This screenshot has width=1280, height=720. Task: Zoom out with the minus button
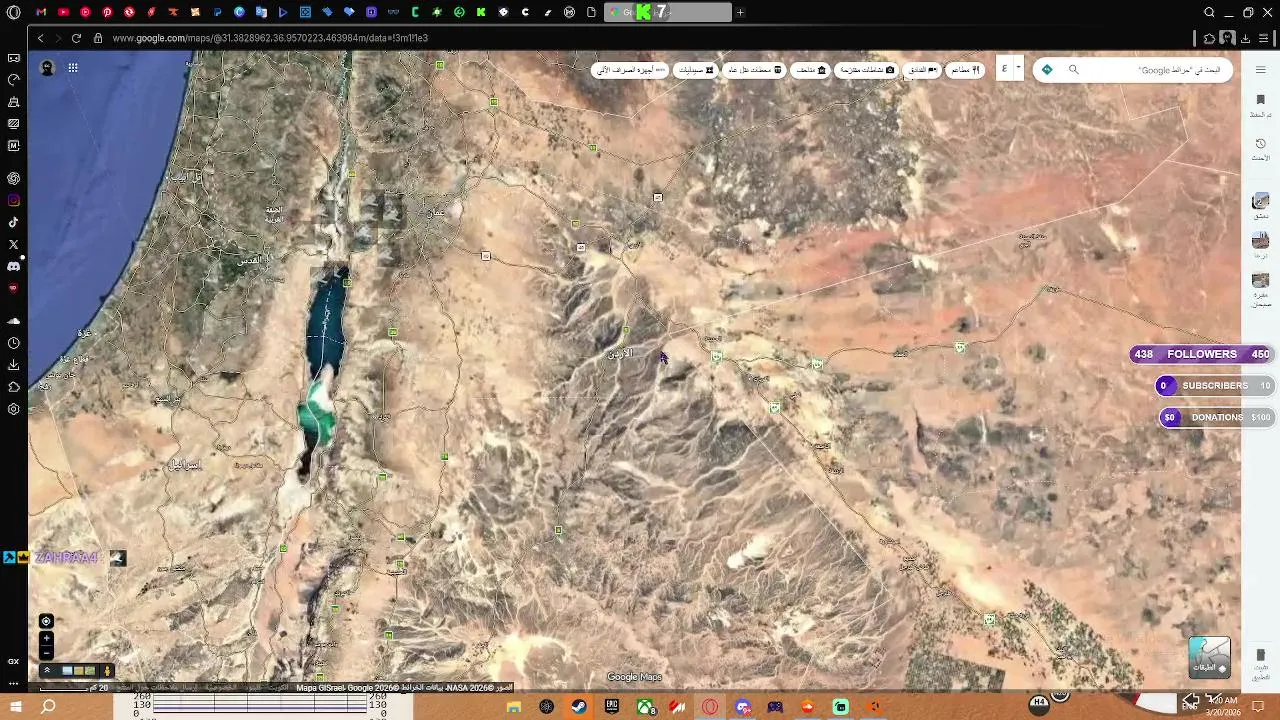(46, 653)
